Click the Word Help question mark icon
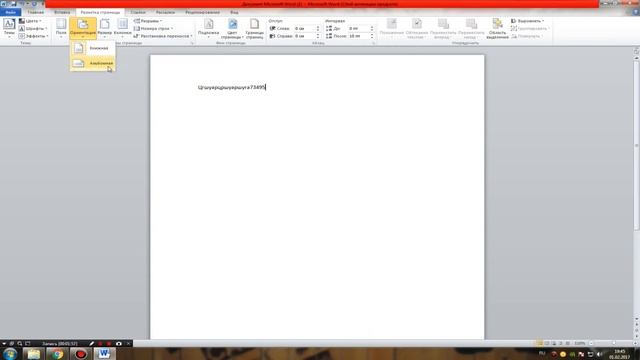This screenshot has width=640, height=360. [636, 12]
